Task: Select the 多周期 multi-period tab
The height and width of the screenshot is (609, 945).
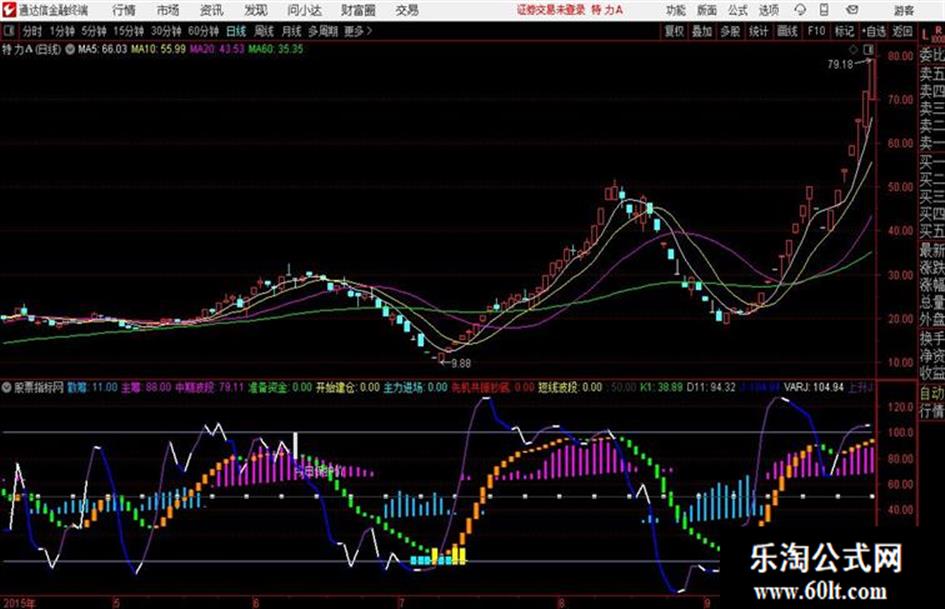Action: [x=323, y=31]
